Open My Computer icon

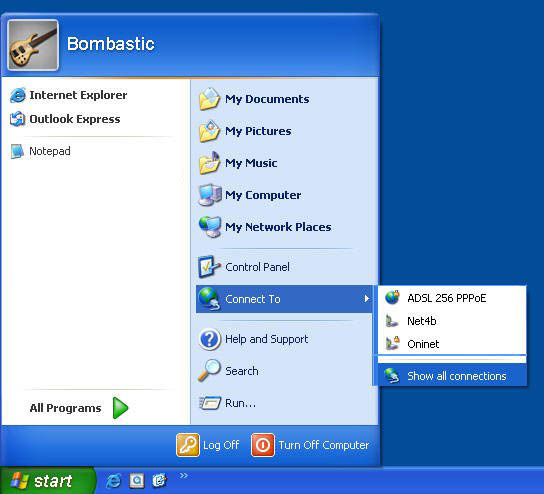point(210,195)
